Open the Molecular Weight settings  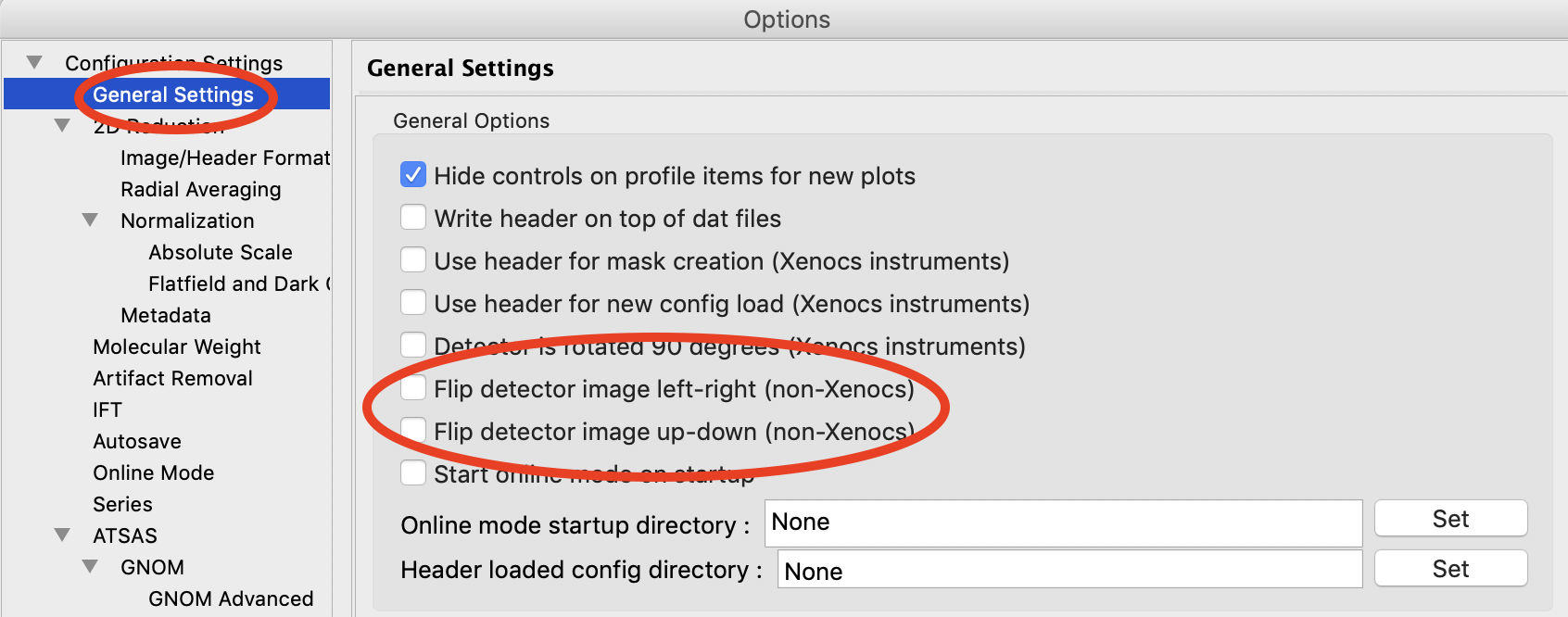[177, 346]
